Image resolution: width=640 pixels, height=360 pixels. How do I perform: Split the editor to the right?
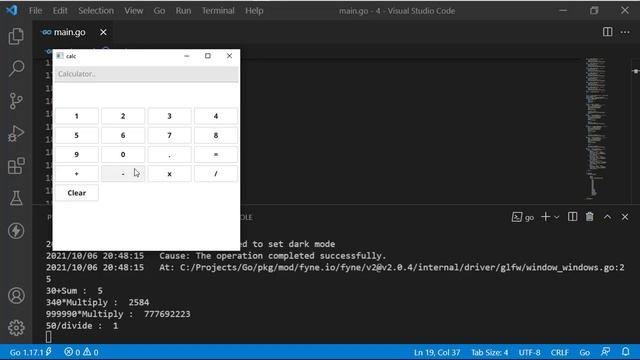(607, 32)
